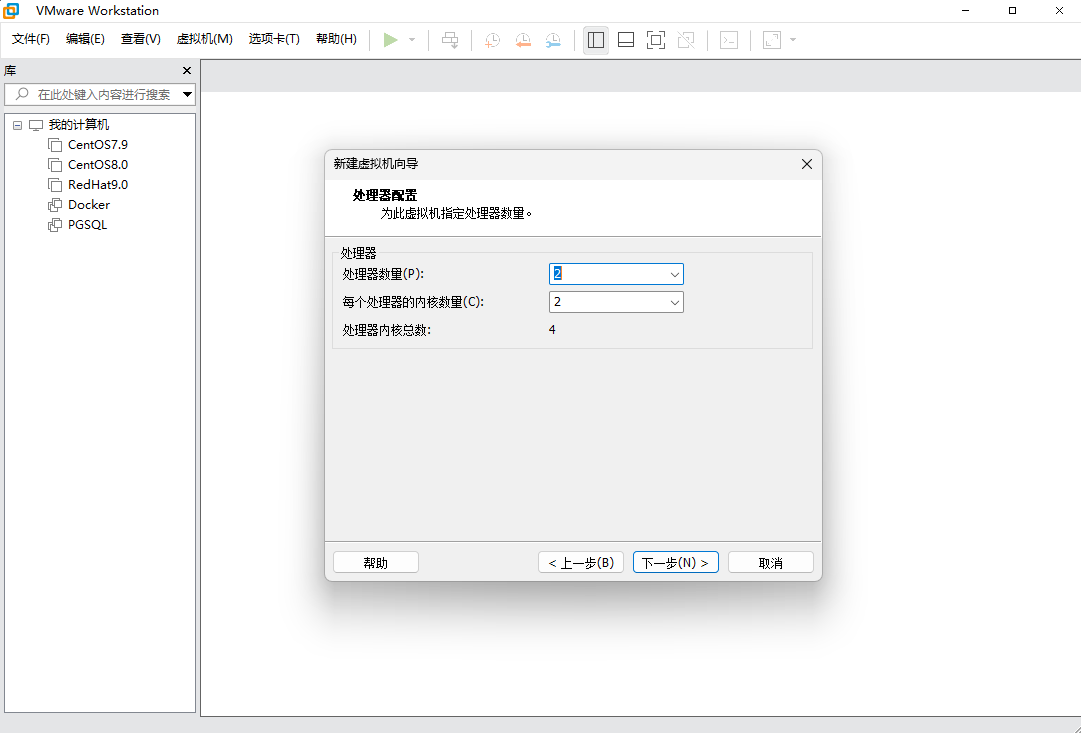
Task: Click the Docker VM icon
Action: point(54,205)
